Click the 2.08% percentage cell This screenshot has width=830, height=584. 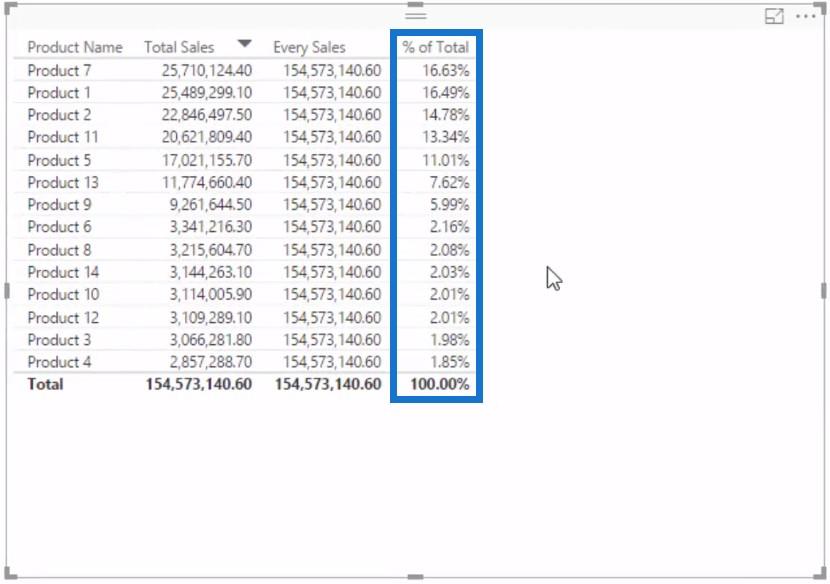point(449,249)
